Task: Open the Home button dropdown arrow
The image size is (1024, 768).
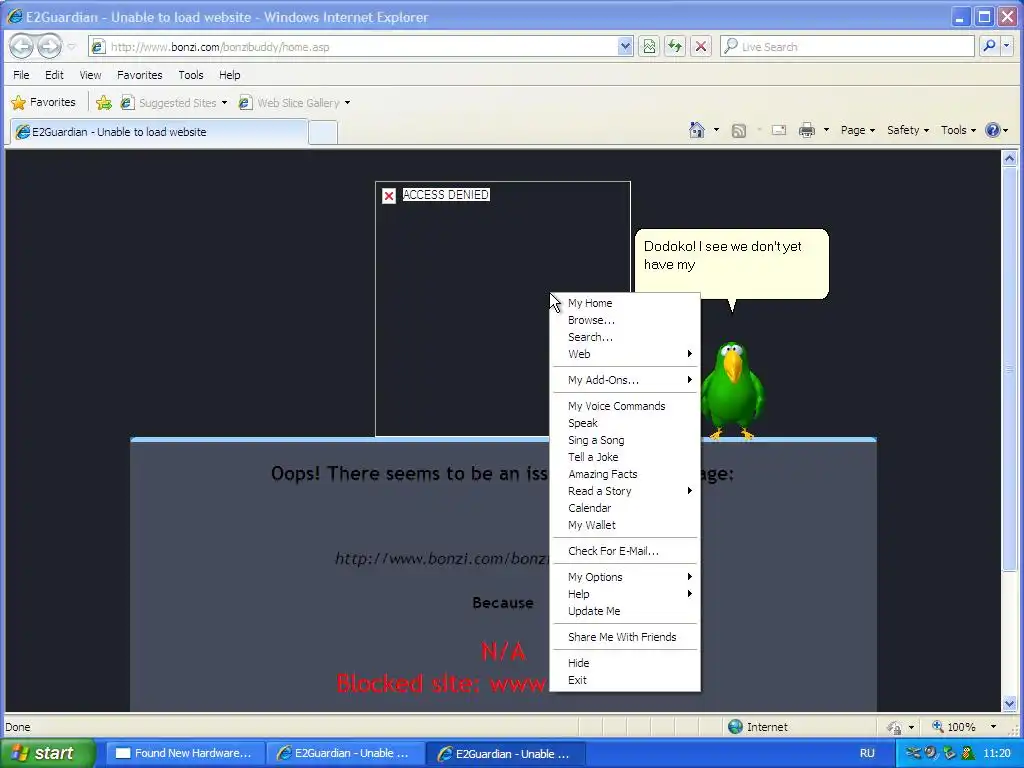Action: click(716, 130)
